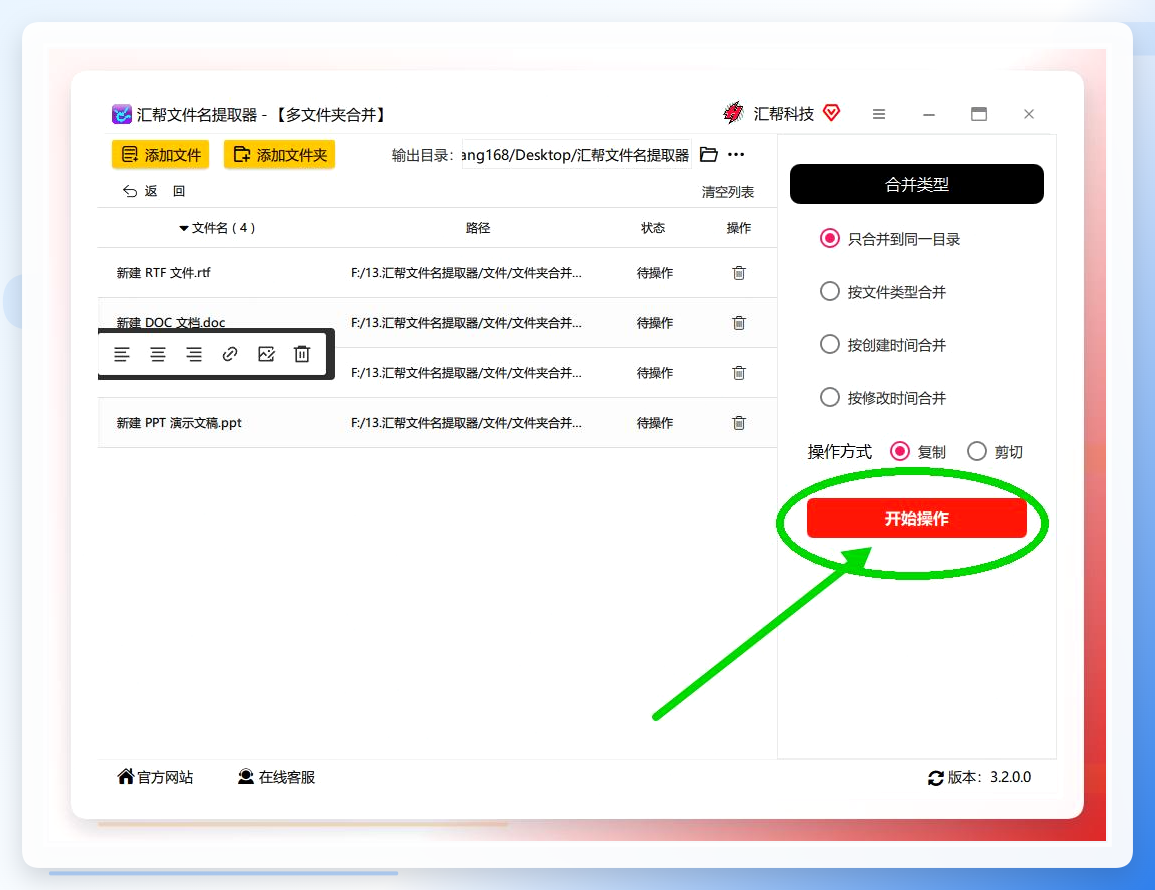This screenshot has width=1155, height=890.
Task: Open 在线客服 support link
Action: coord(276,777)
